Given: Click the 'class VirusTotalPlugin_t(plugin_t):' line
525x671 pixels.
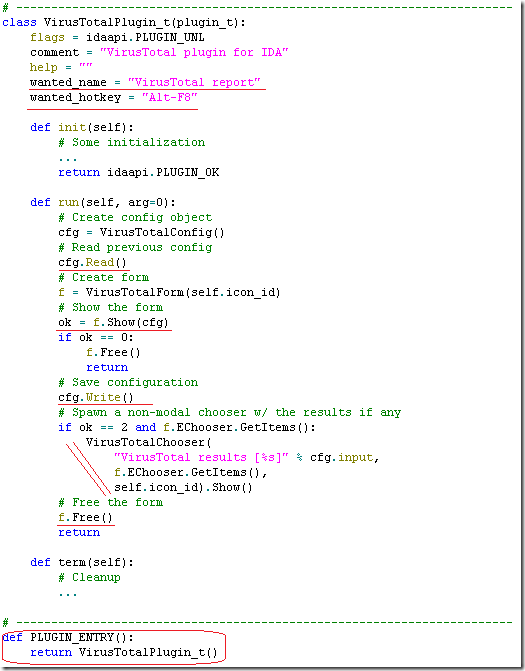Looking at the screenshot, I should coord(124,22).
